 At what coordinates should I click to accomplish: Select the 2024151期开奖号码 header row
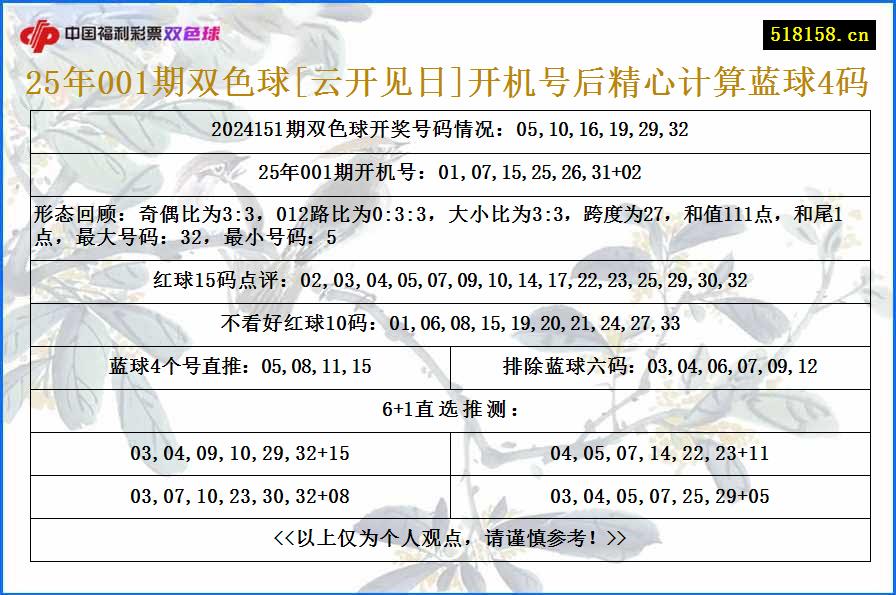(448, 128)
